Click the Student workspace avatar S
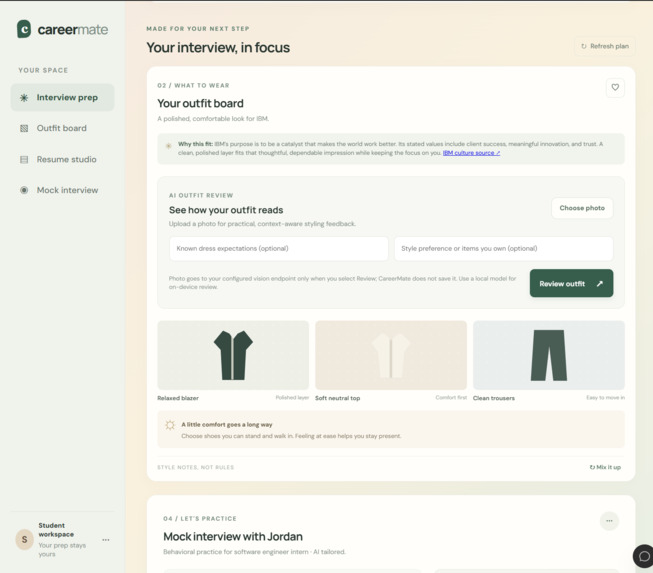The image size is (653, 573). point(25,540)
